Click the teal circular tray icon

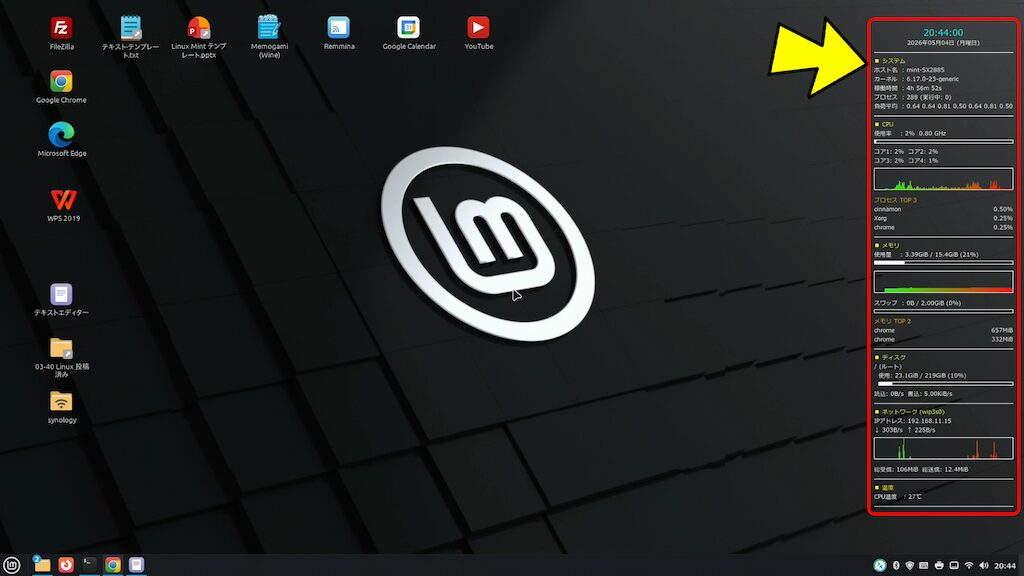click(880, 566)
